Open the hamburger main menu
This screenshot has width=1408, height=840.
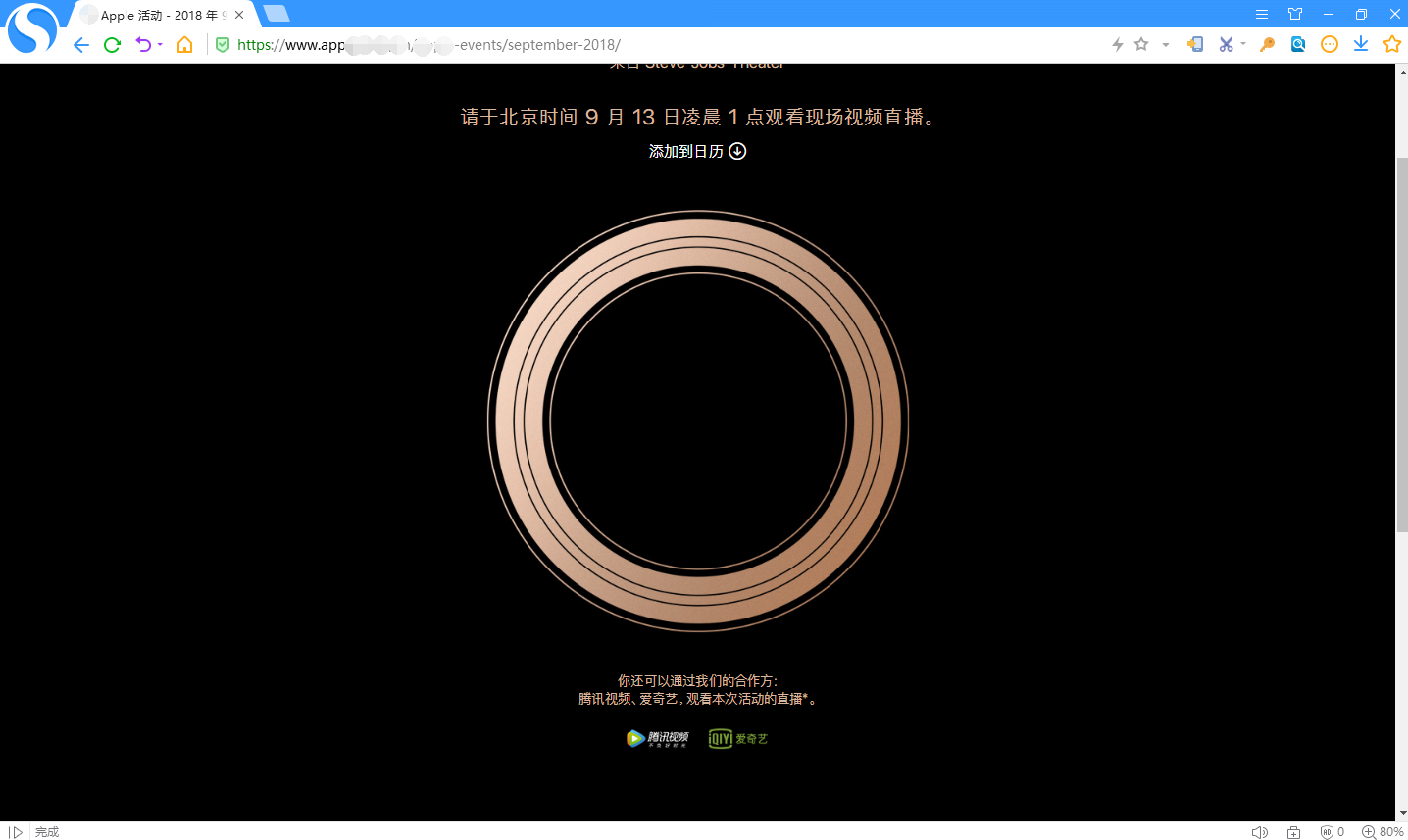point(1262,14)
